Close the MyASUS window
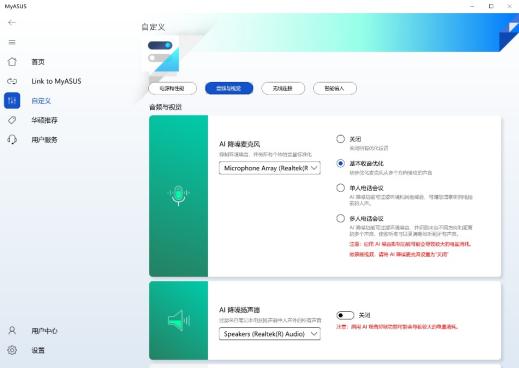This screenshot has height=368, width=519. point(510,6)
